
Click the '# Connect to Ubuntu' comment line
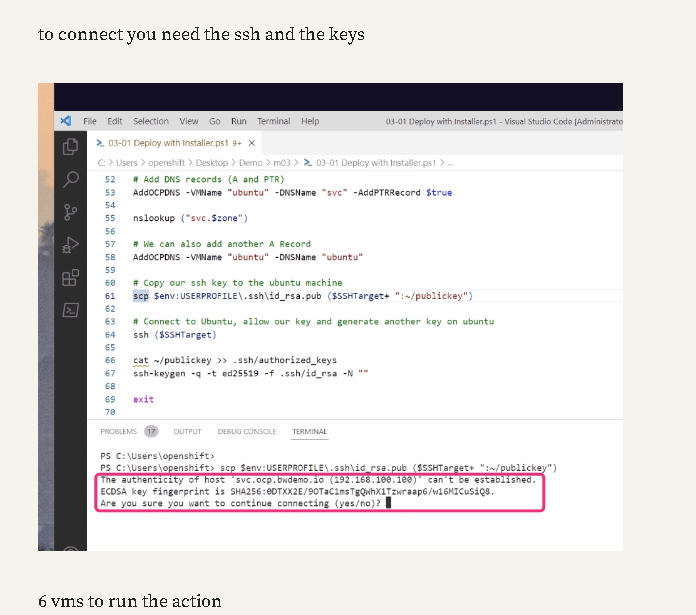[x=313, y=322]
